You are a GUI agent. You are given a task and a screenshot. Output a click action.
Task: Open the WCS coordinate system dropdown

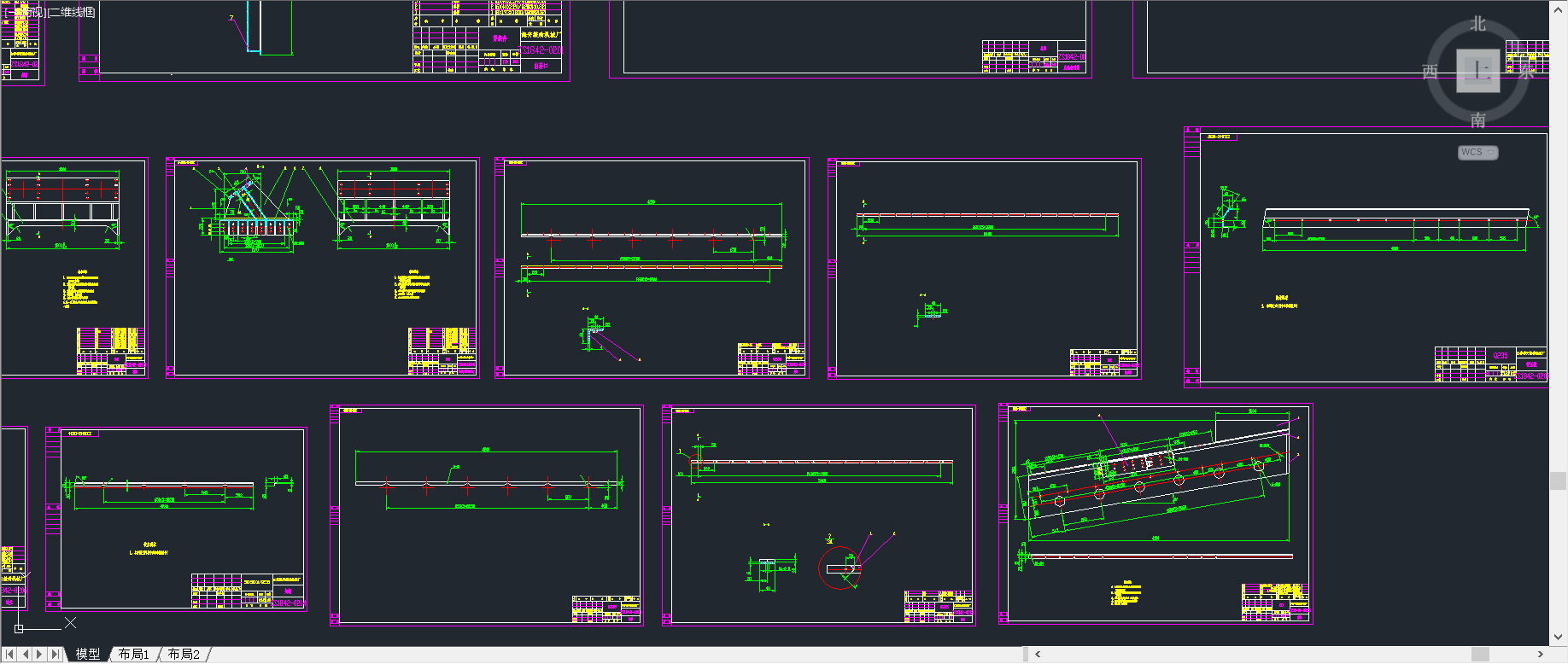click(x=1477, y=153)
